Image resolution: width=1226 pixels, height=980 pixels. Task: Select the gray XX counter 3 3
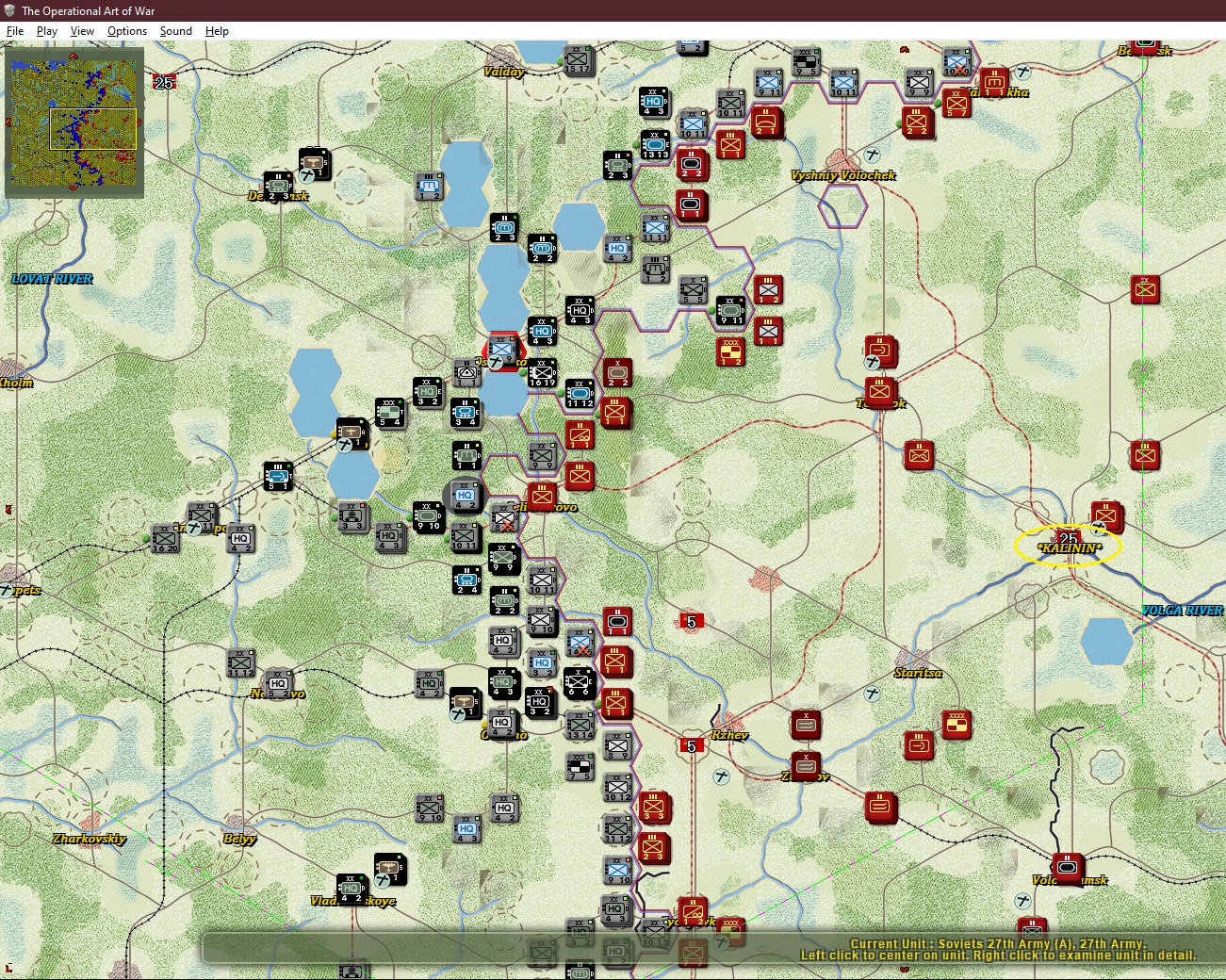point(351,515)
